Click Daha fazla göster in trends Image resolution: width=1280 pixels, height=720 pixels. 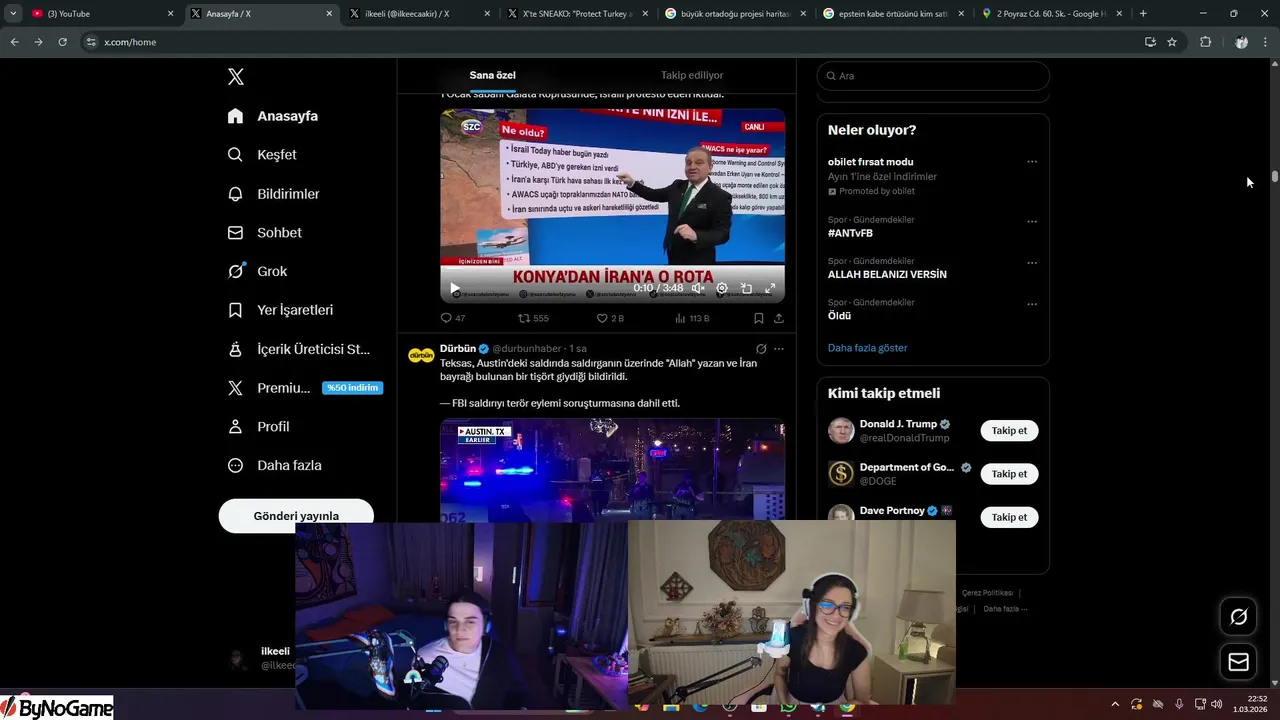pyautogui.click(x=867, y=348)
